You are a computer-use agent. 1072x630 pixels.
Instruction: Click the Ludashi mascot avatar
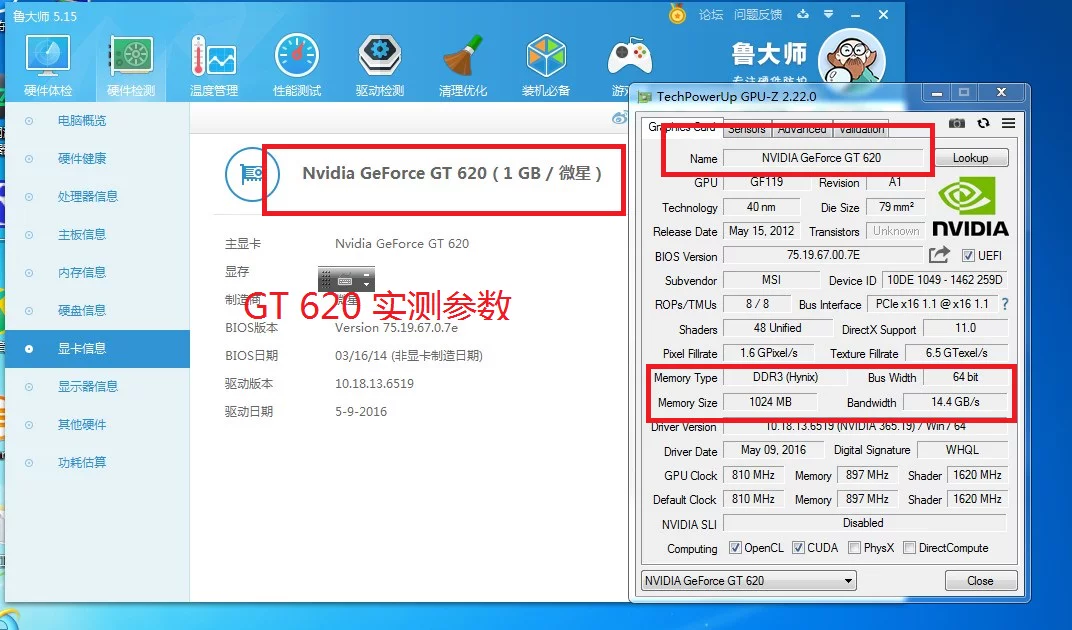(x=851, y=60)
